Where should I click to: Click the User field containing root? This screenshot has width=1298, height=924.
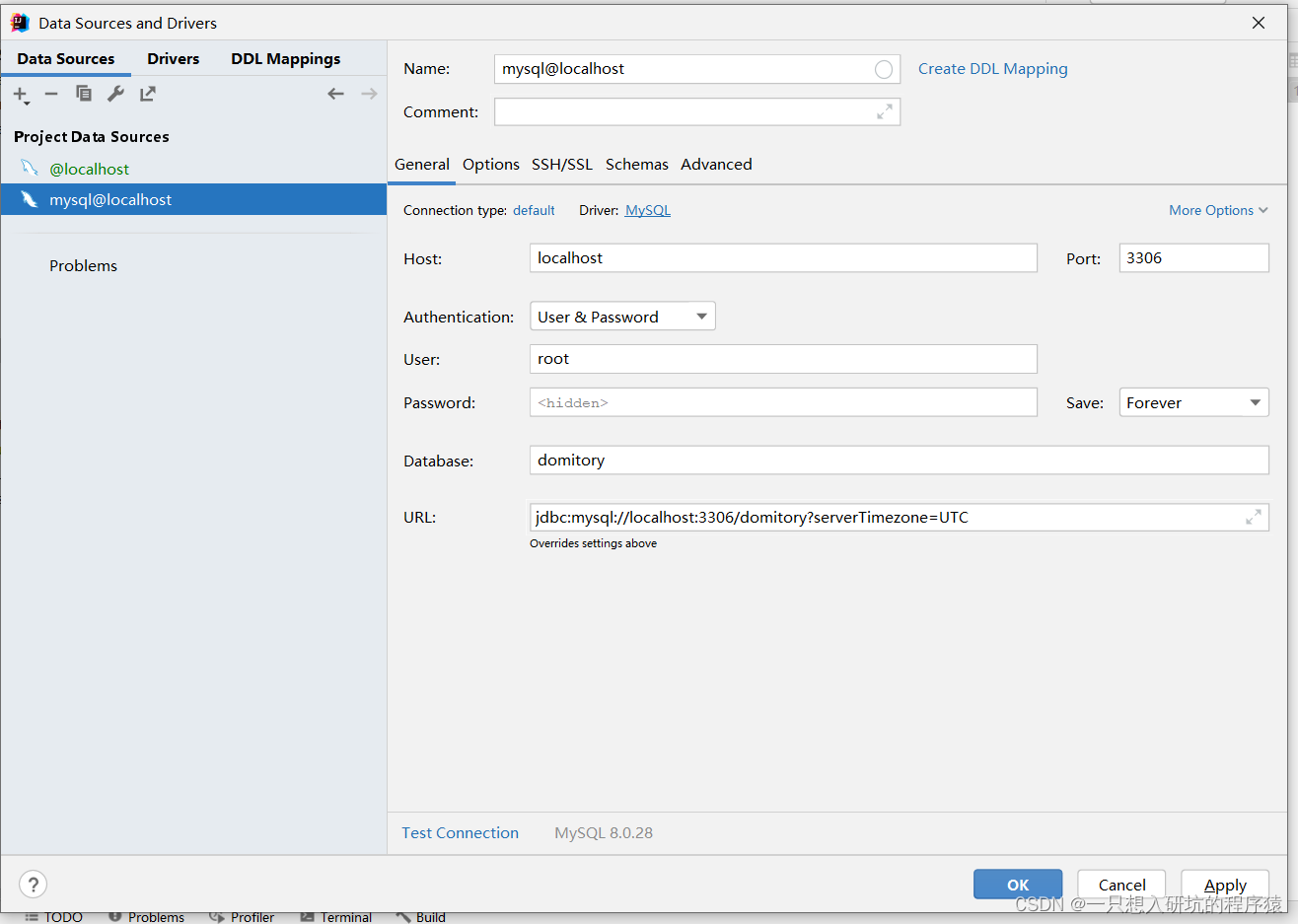tap(783, 359)
